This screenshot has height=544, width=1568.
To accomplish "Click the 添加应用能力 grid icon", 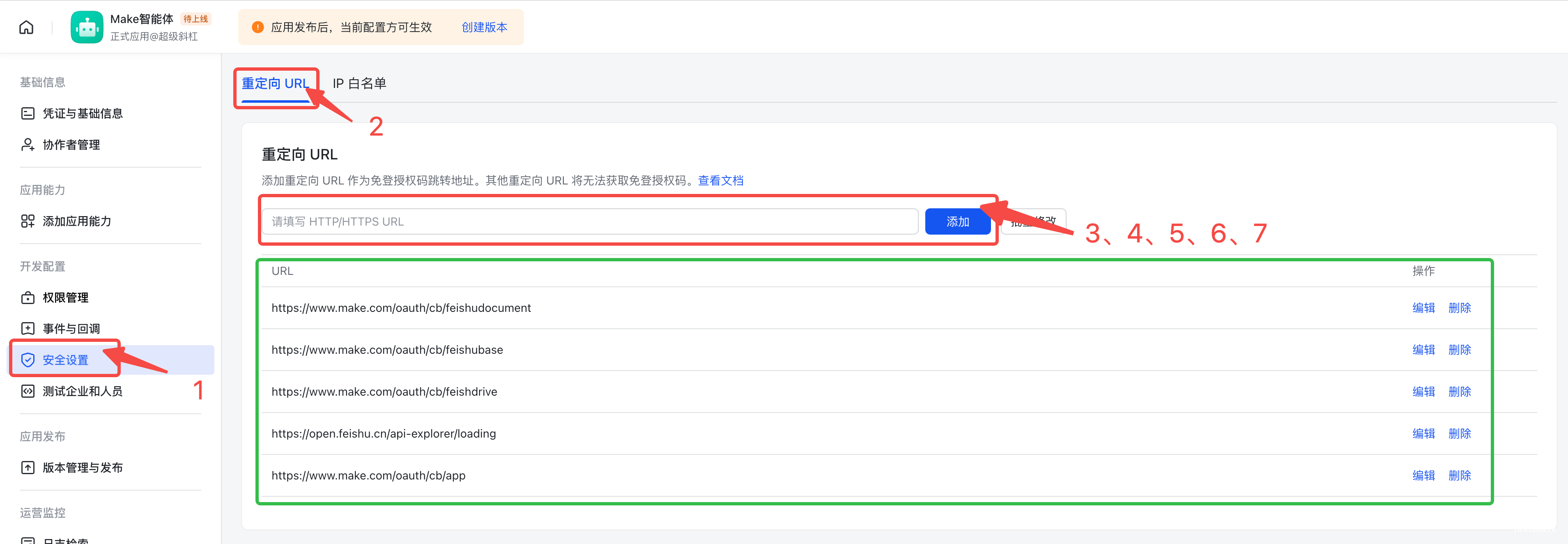I will pyautogui.click(x=28, y=221).
